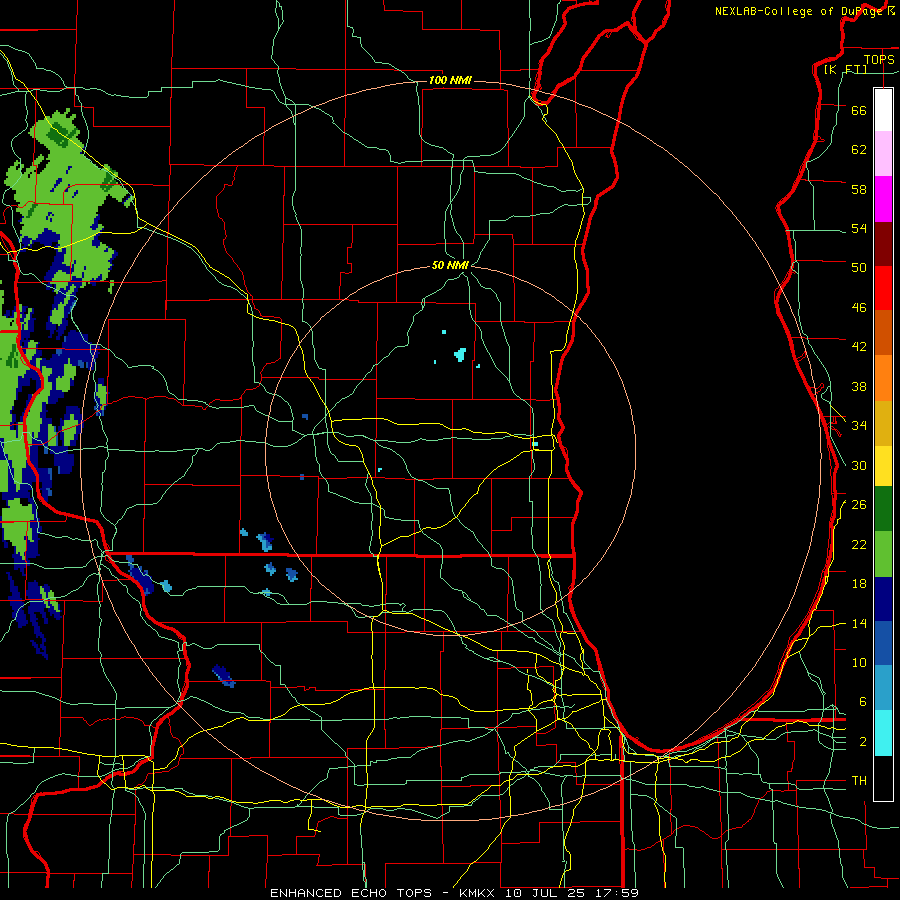
Task: Click the navy blue legend swatch
Action: click(x=883, y=599)
